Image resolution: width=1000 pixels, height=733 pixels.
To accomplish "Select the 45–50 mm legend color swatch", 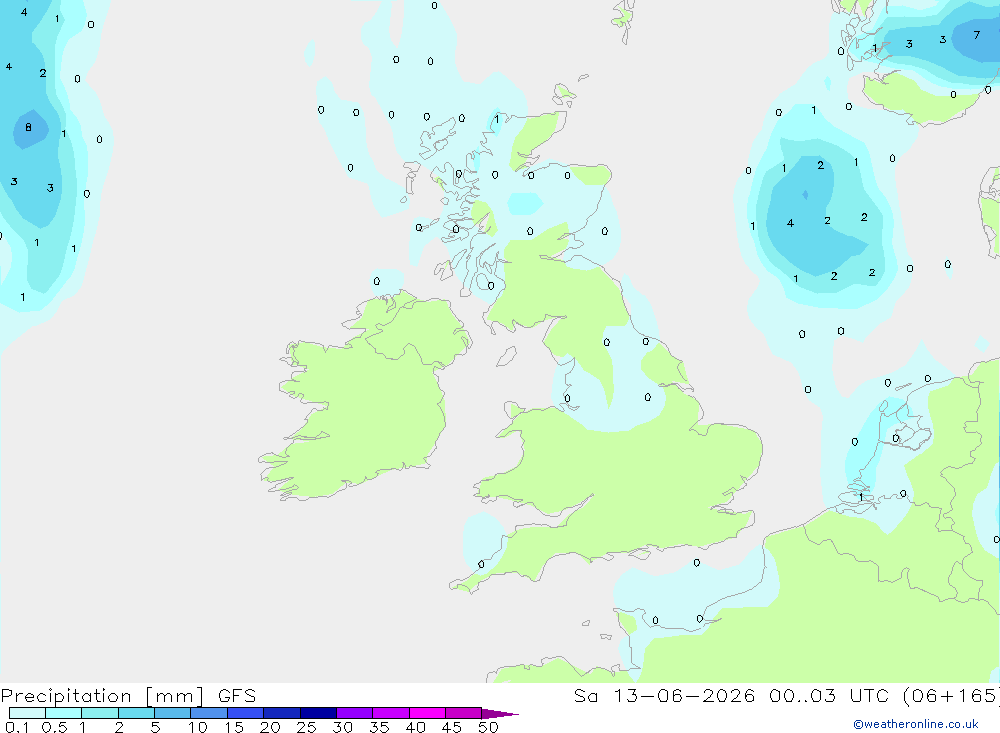I will click(x=464, y=713).
